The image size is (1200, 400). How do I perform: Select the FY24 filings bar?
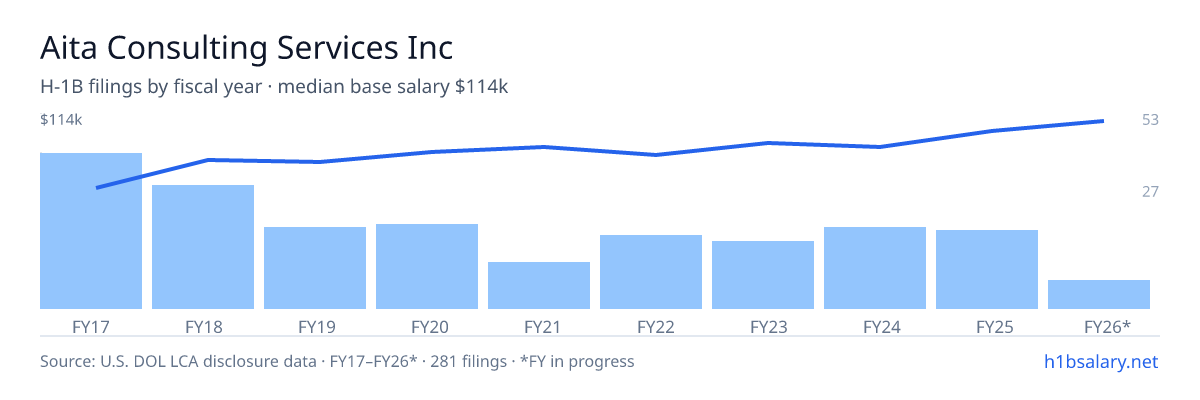pyautogui.click(x=875, y=268)
